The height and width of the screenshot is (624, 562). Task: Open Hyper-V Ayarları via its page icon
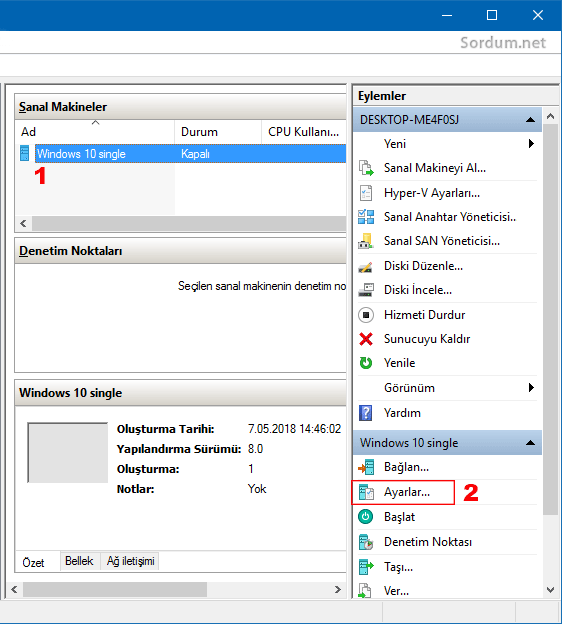tap(366, 193)
